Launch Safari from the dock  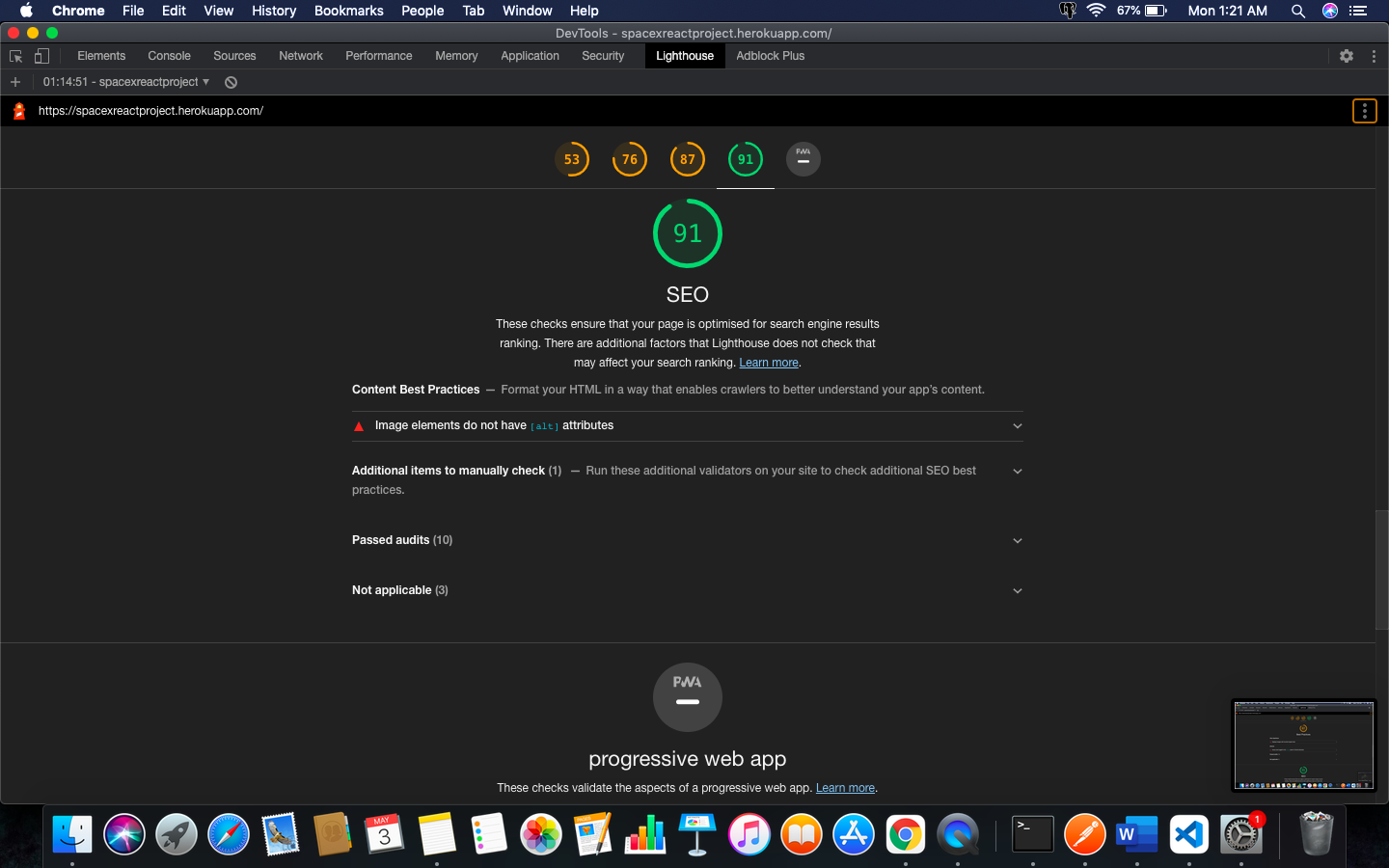229,834
